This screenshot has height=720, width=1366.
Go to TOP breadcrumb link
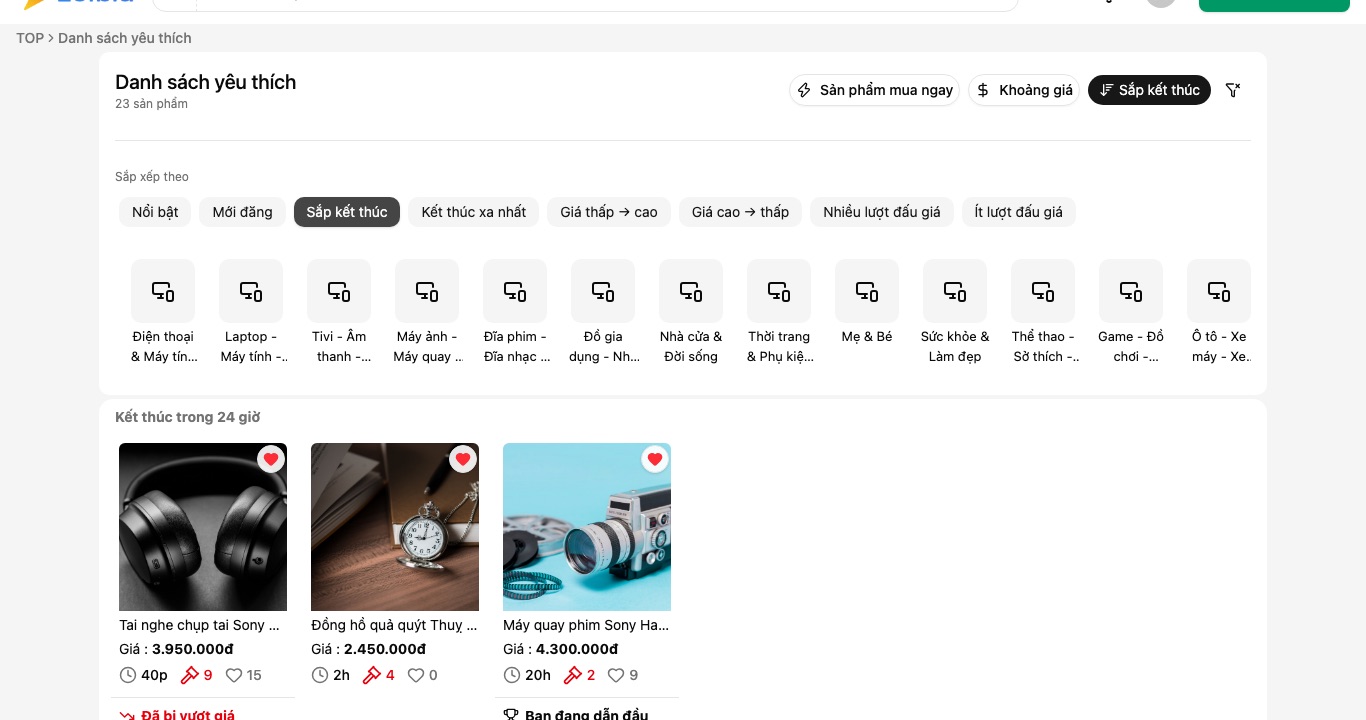coord(30,38)
